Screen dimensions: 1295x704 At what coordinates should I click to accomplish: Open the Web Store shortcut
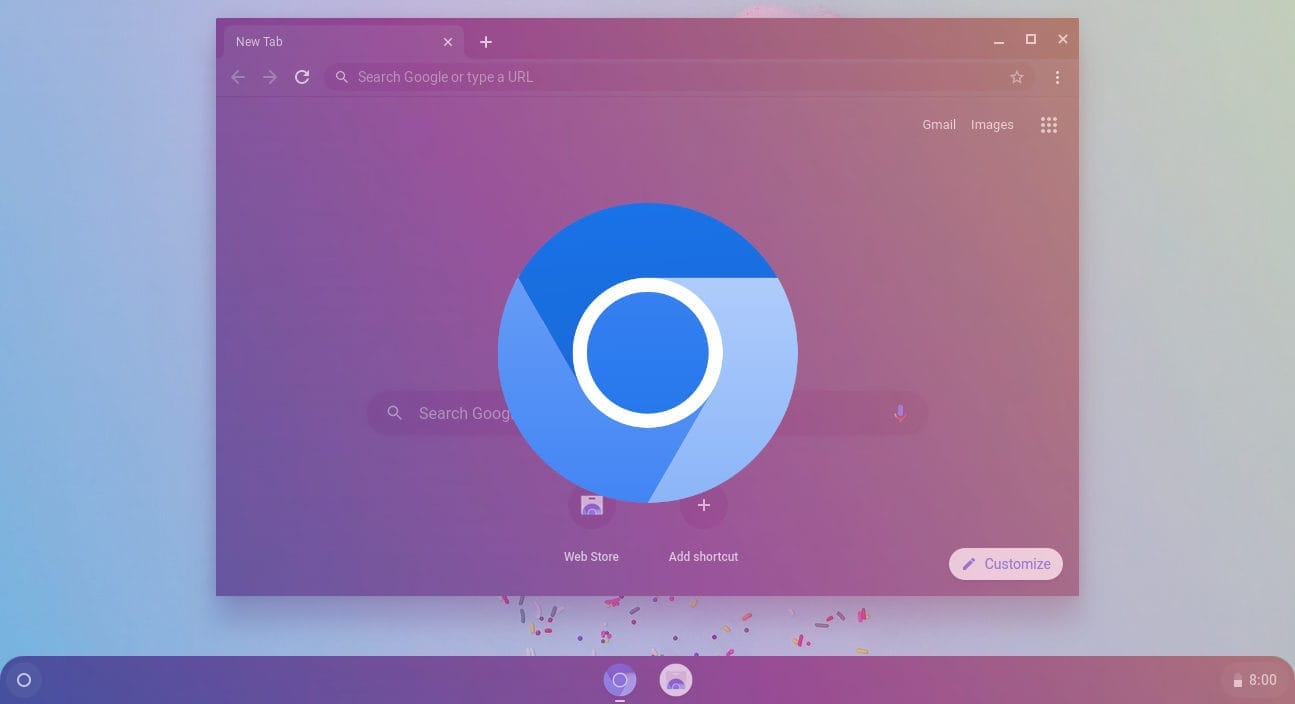591,505
